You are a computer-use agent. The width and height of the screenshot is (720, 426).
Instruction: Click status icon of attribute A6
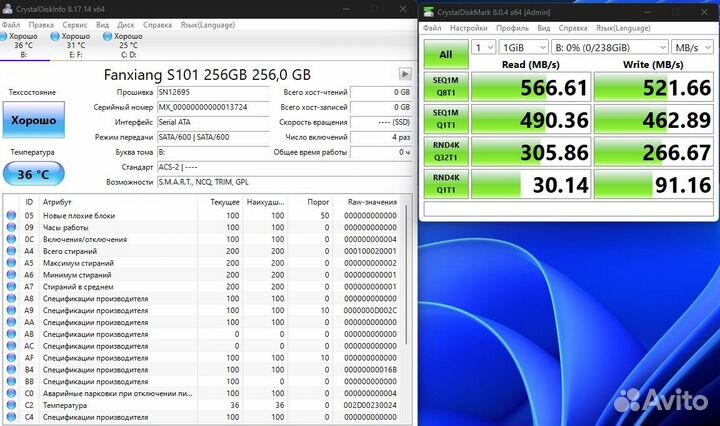point(11,275)
